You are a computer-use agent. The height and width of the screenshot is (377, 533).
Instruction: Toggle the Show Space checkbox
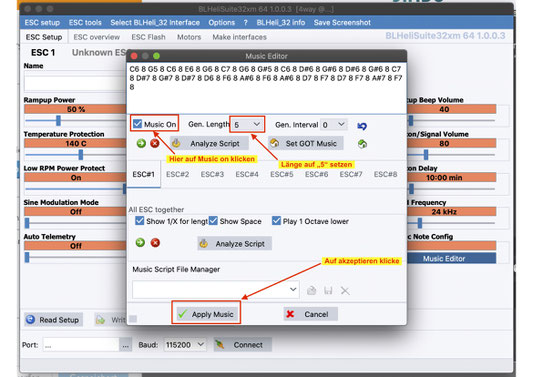coord(213,221)
